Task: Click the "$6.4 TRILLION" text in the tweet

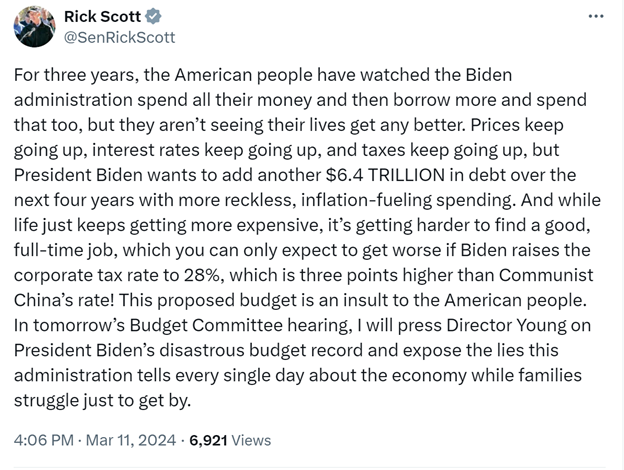Action: coord(385,175)
